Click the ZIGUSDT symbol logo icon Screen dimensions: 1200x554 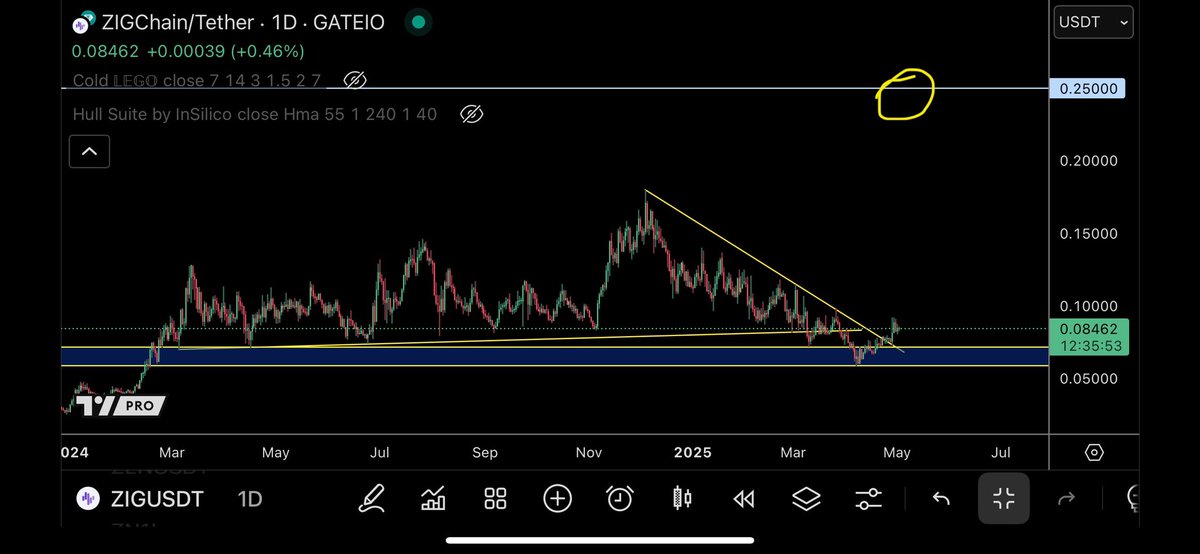[88, 498]
